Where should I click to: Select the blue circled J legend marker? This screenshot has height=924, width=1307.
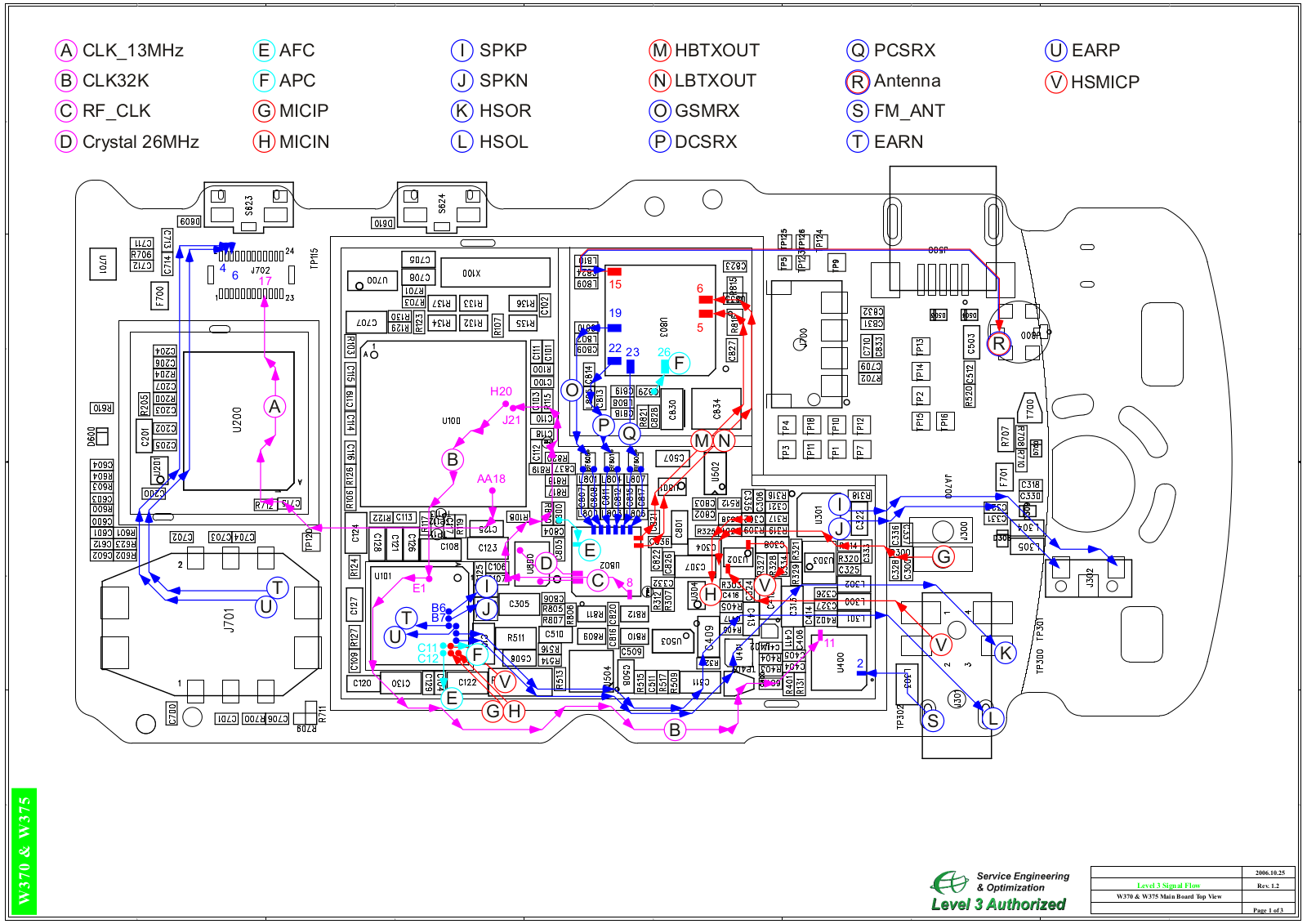[462, 81]
